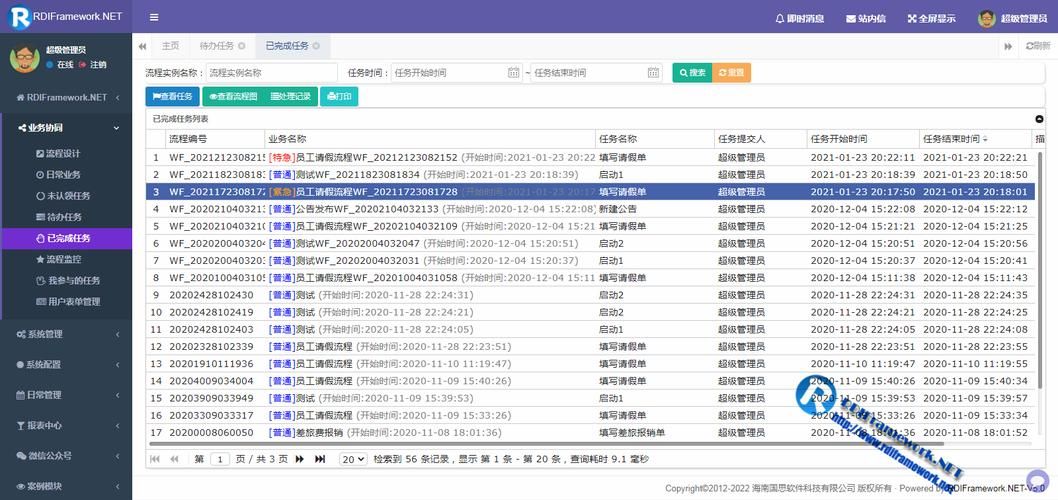Click 新建公告 task name cell

click(655, 209)
